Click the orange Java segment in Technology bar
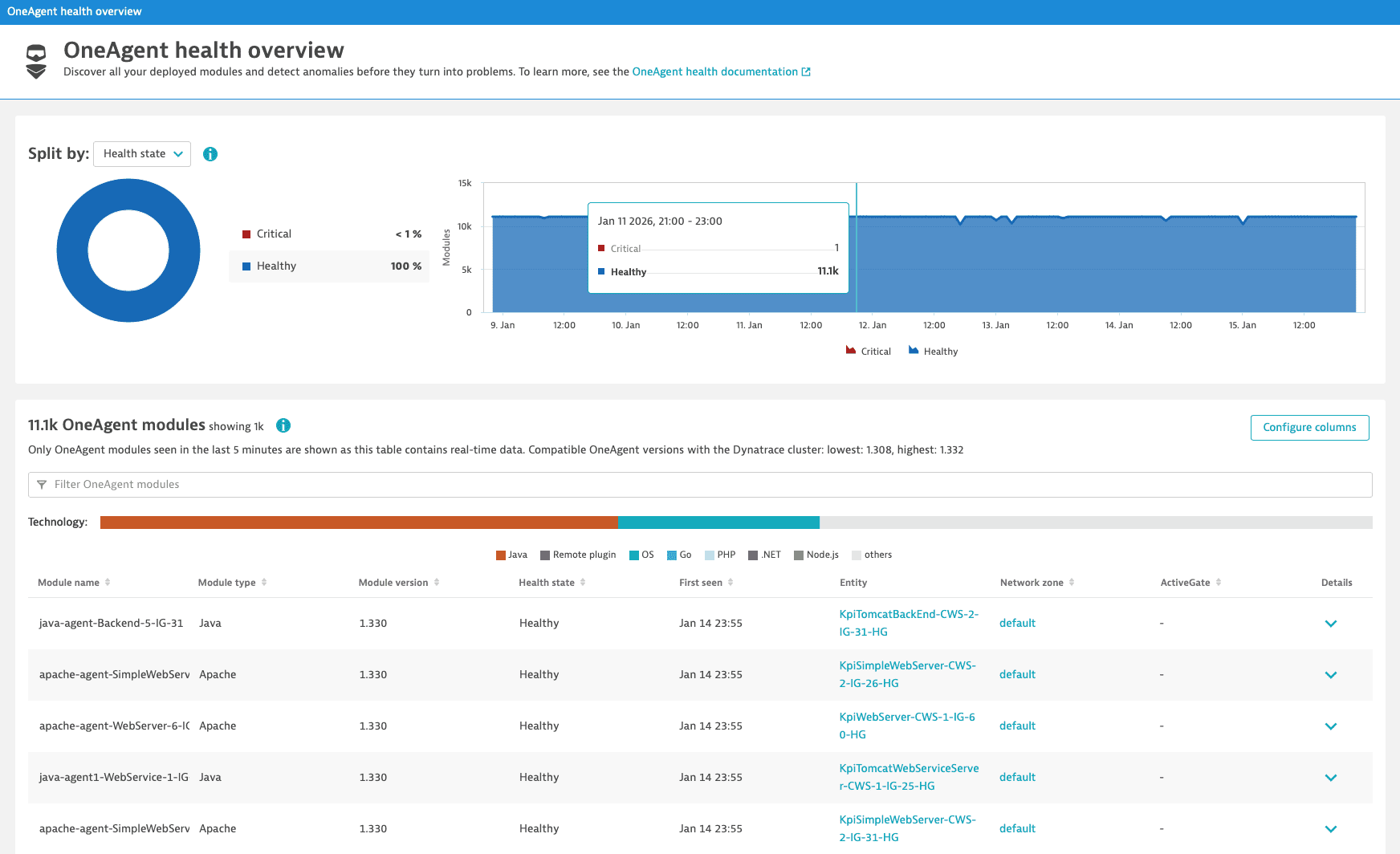The width and height of the screenshot is (1400, 854). click(x=359, y=523)
